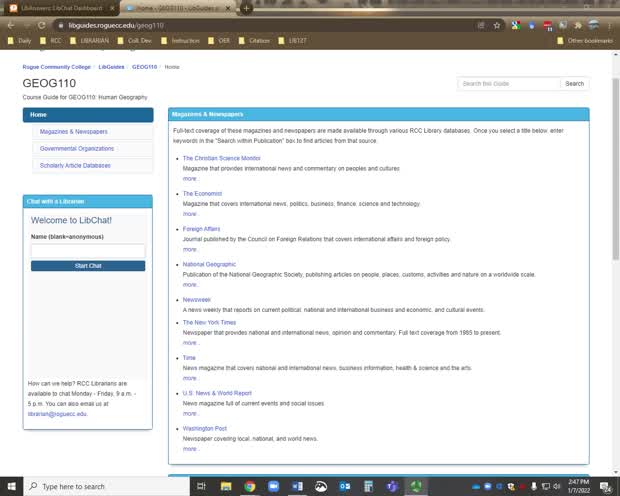This screenshot has height=496, width=620.
Task: Open the Citation bookmarks folder
Action: [254, 40]
